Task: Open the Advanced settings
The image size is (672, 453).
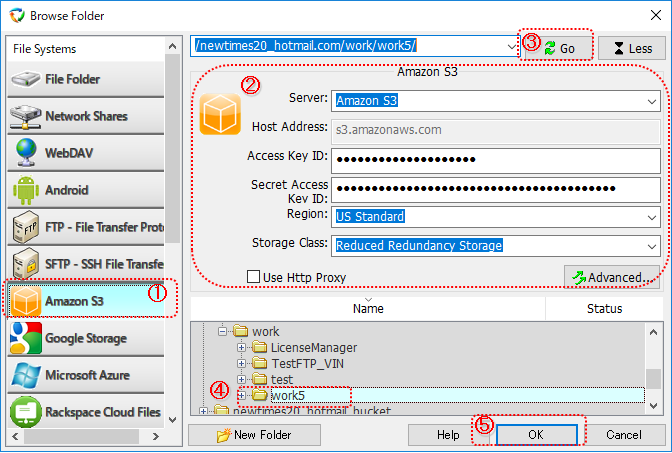Action: 612,277
